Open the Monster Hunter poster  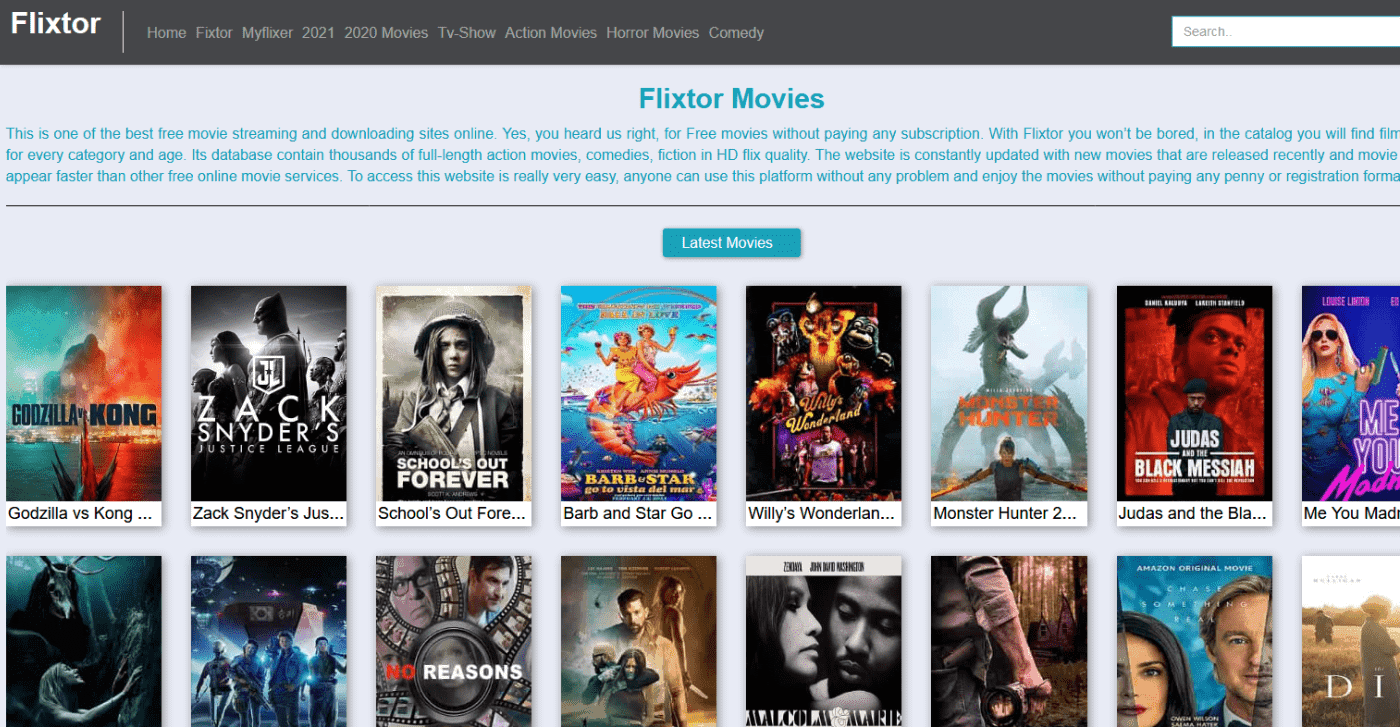coord(1009,393)
